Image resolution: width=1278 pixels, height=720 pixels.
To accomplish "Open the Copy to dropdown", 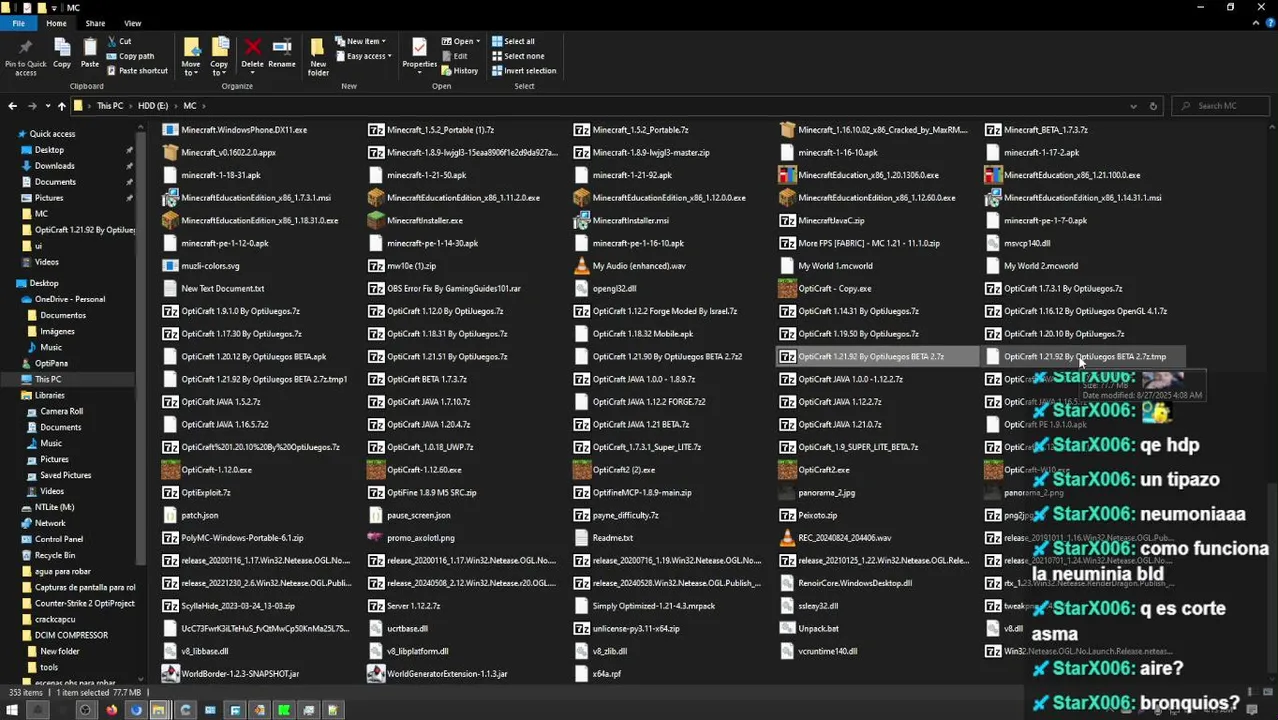I will (x=219, y=57).
